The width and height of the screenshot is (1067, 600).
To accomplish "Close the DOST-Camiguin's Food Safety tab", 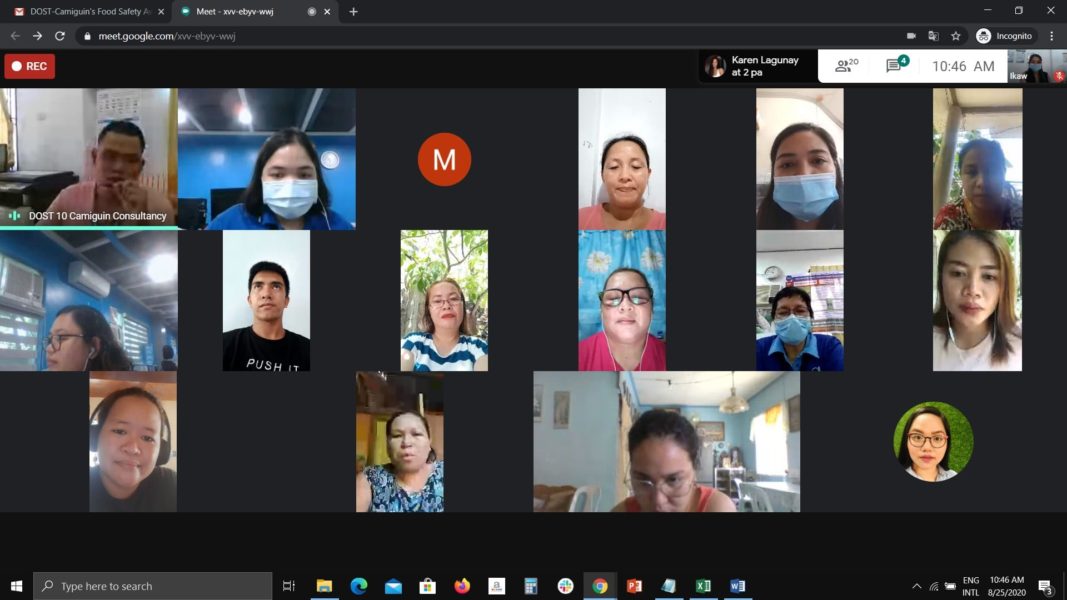I will [161, 12].
